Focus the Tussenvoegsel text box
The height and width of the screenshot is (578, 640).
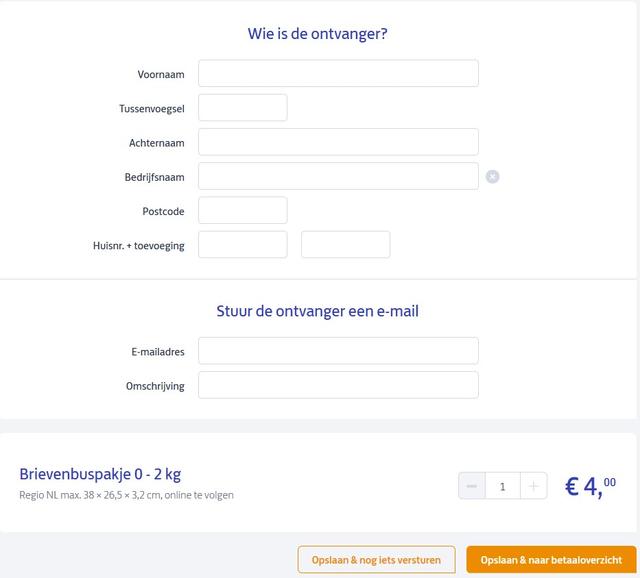pyautogui.click(x=243, y=108)
